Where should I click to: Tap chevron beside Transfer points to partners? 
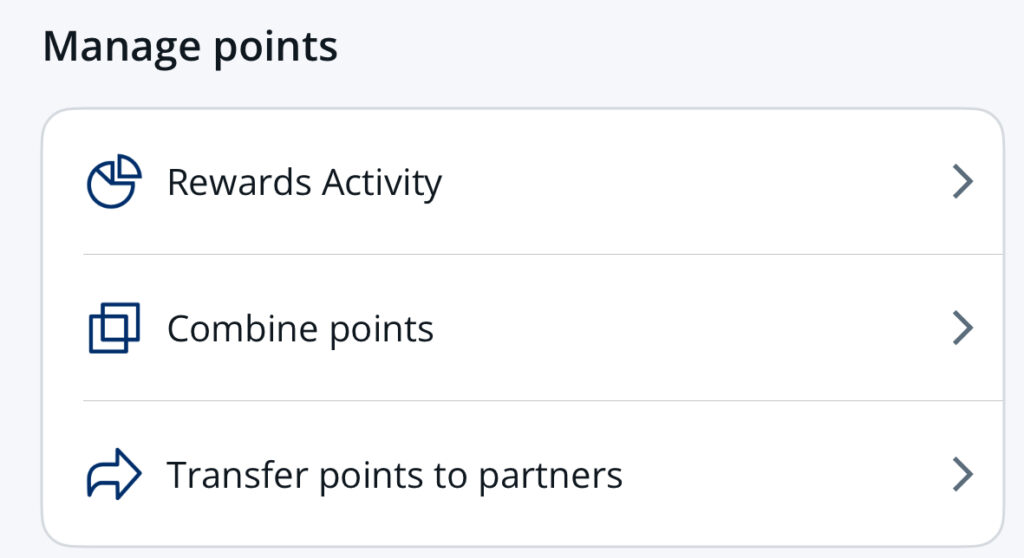tap(962, 474)
